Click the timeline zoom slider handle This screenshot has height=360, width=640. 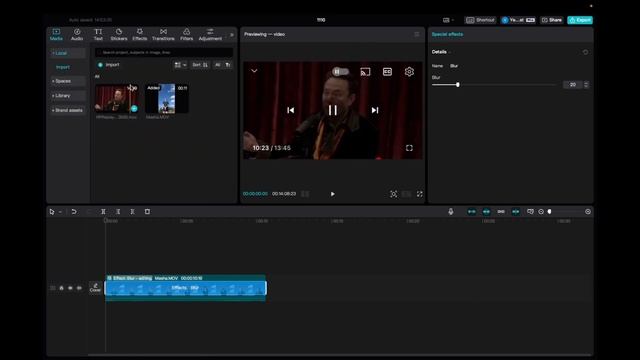pos(549,212)
